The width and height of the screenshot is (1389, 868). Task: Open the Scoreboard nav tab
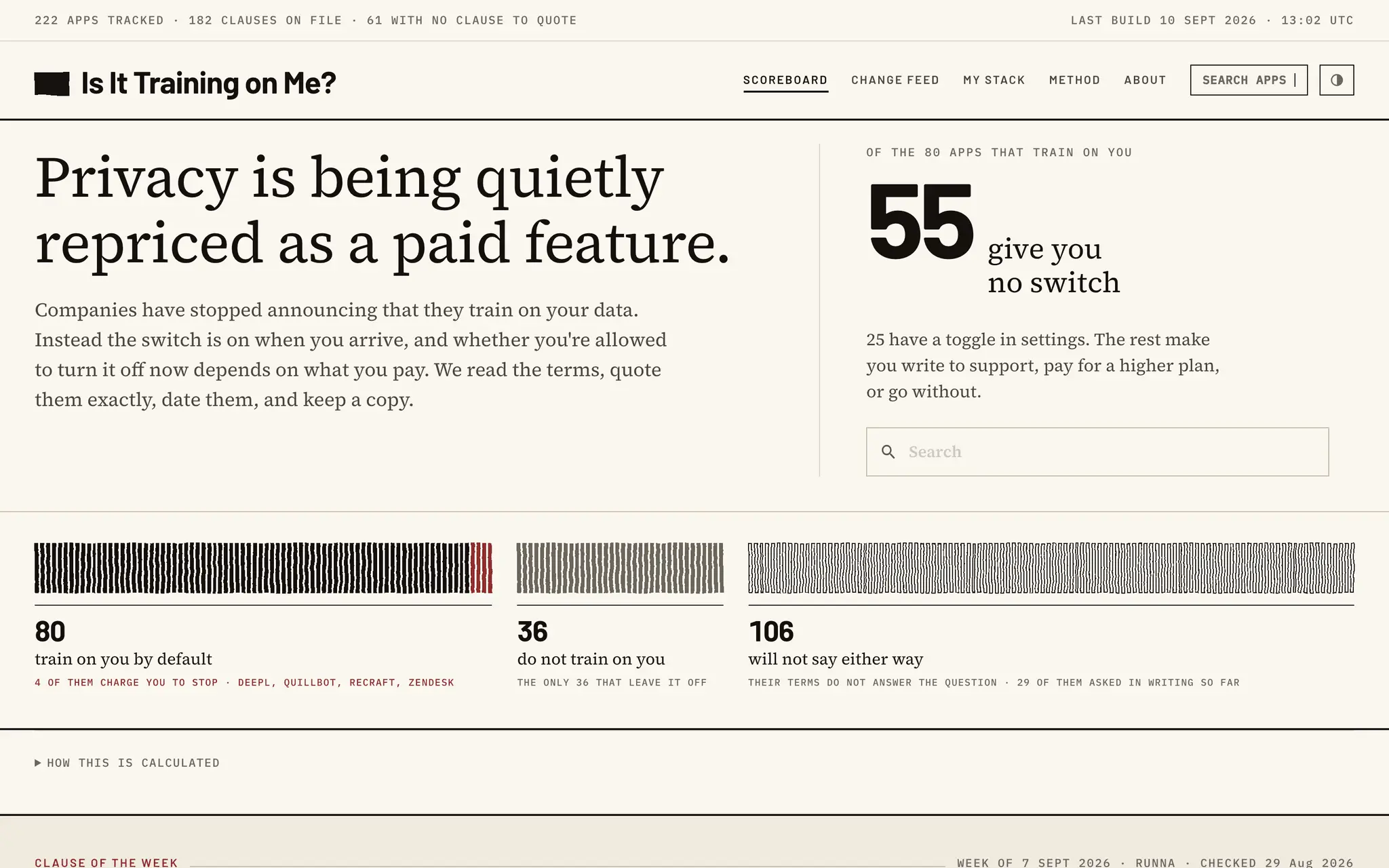(785, 80)
